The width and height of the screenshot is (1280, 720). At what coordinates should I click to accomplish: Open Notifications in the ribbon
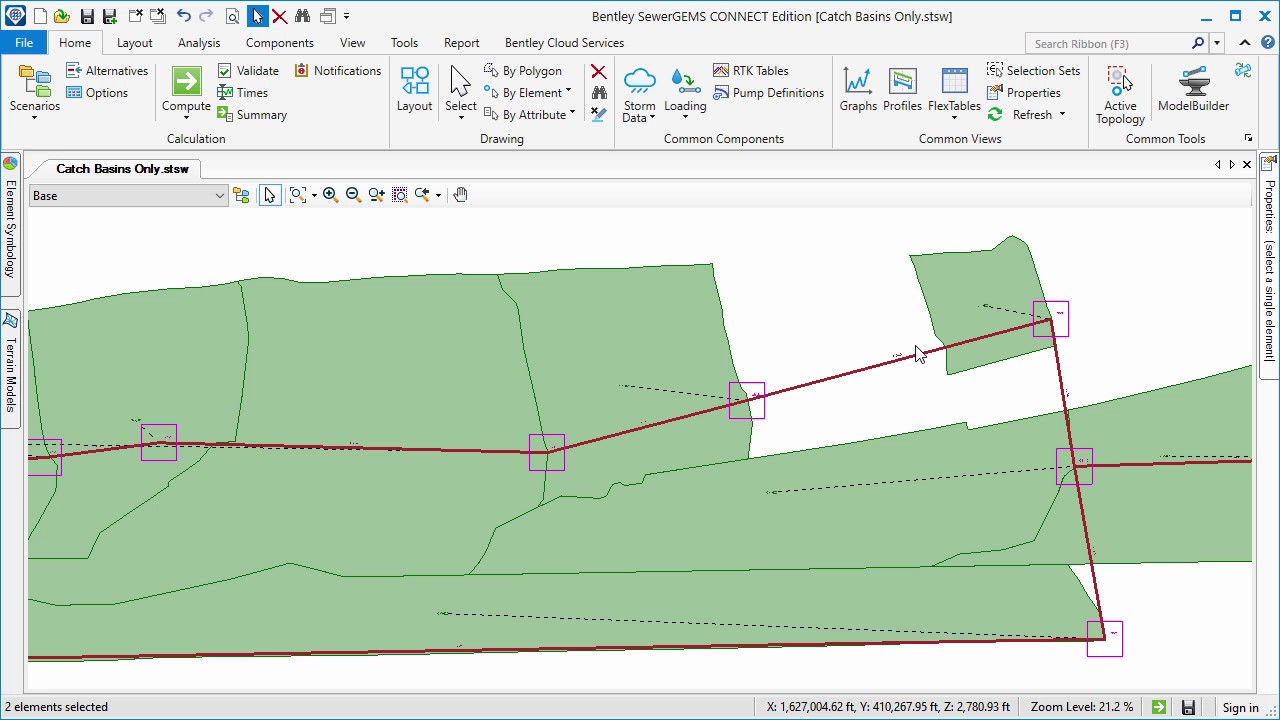(338, 71)
